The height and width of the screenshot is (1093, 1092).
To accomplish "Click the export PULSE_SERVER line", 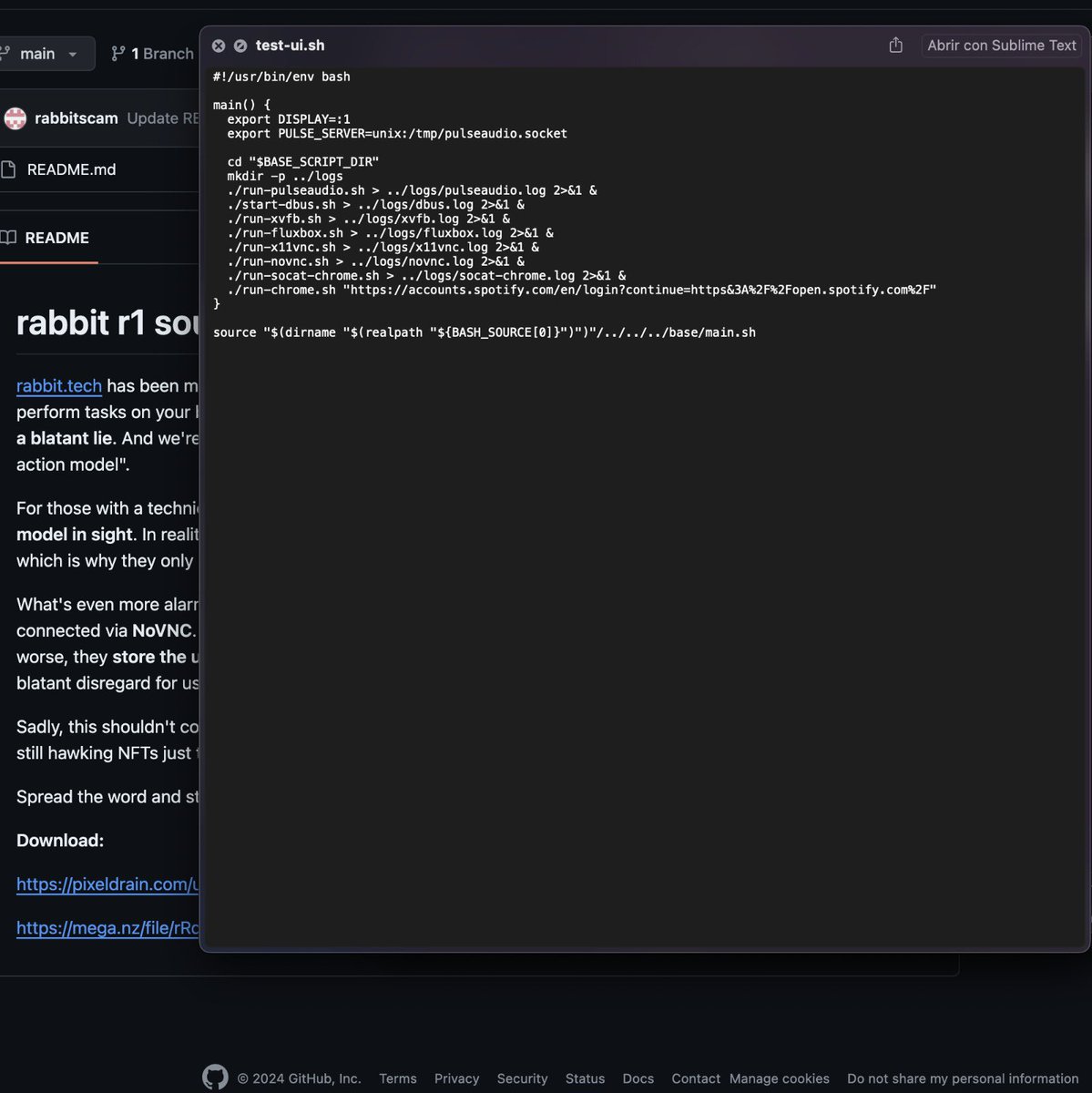I will pyautogui.click(x=397, y=134).
